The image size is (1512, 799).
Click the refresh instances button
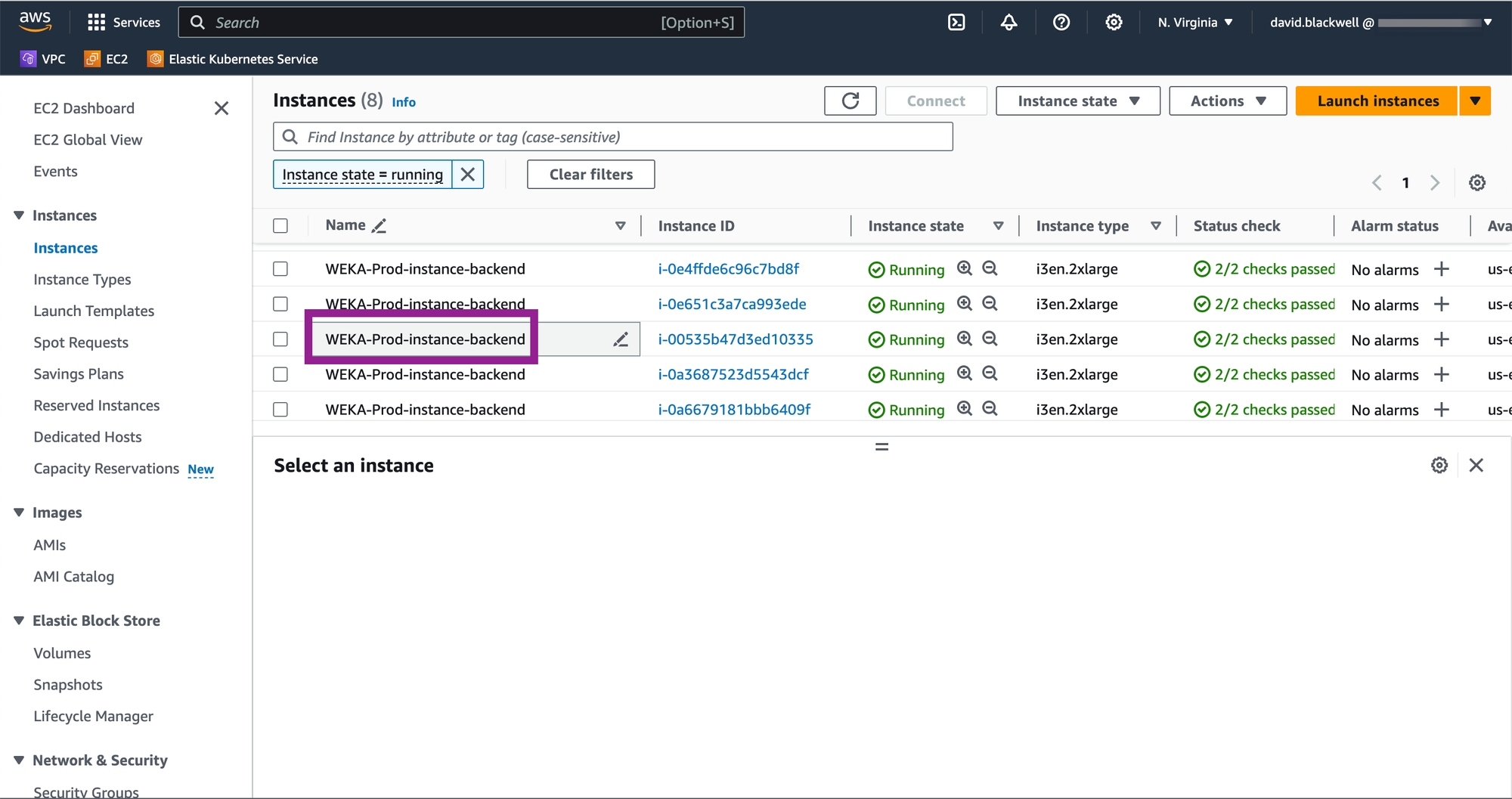pos(850,101)
